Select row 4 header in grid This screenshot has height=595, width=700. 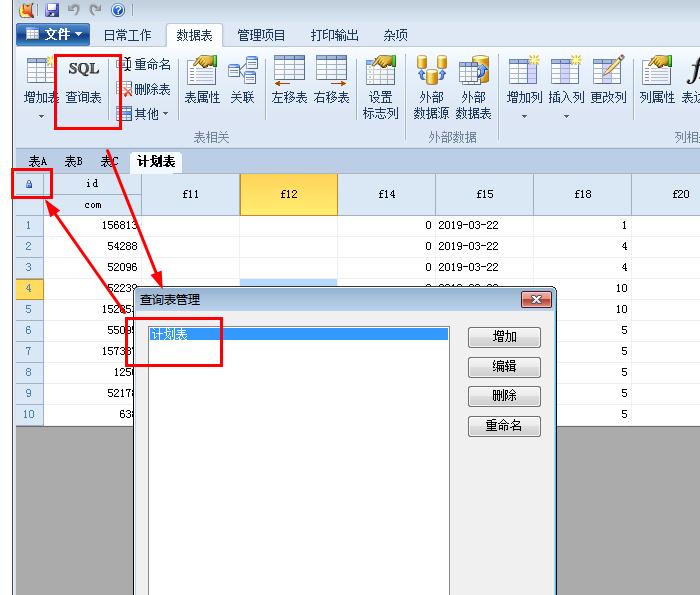(29, 288)
